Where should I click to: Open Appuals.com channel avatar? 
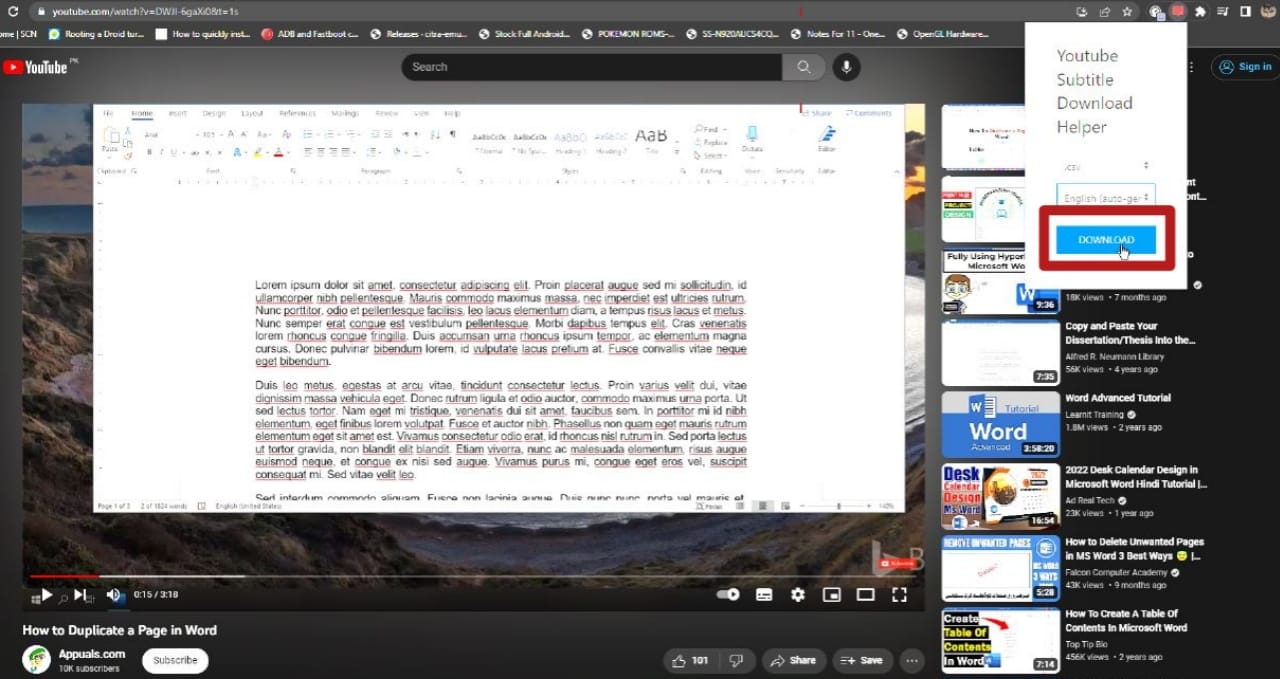(x=37, y=660)
